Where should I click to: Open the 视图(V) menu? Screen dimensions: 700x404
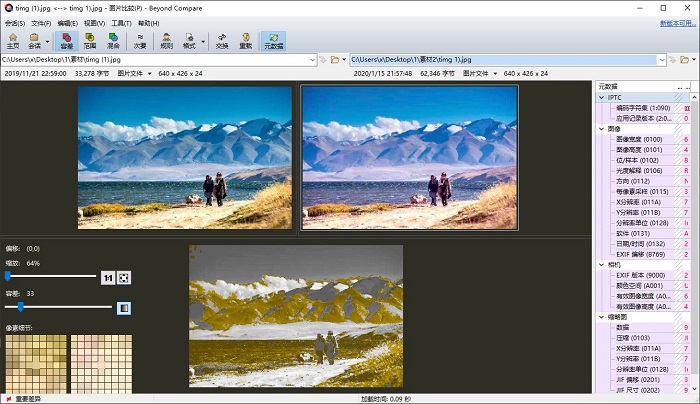click(93, 22)
